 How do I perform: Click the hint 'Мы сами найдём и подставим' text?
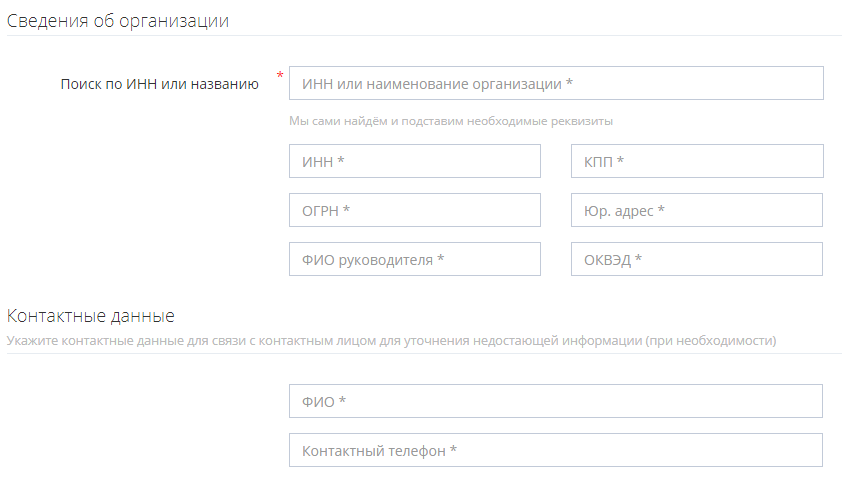pos(450,121)
